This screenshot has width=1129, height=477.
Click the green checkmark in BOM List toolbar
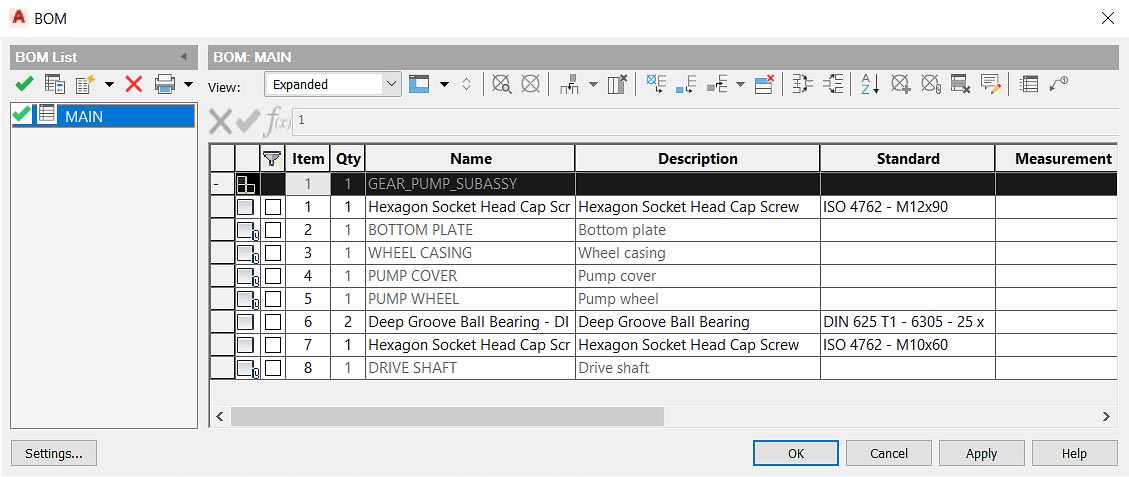[25, 85]
